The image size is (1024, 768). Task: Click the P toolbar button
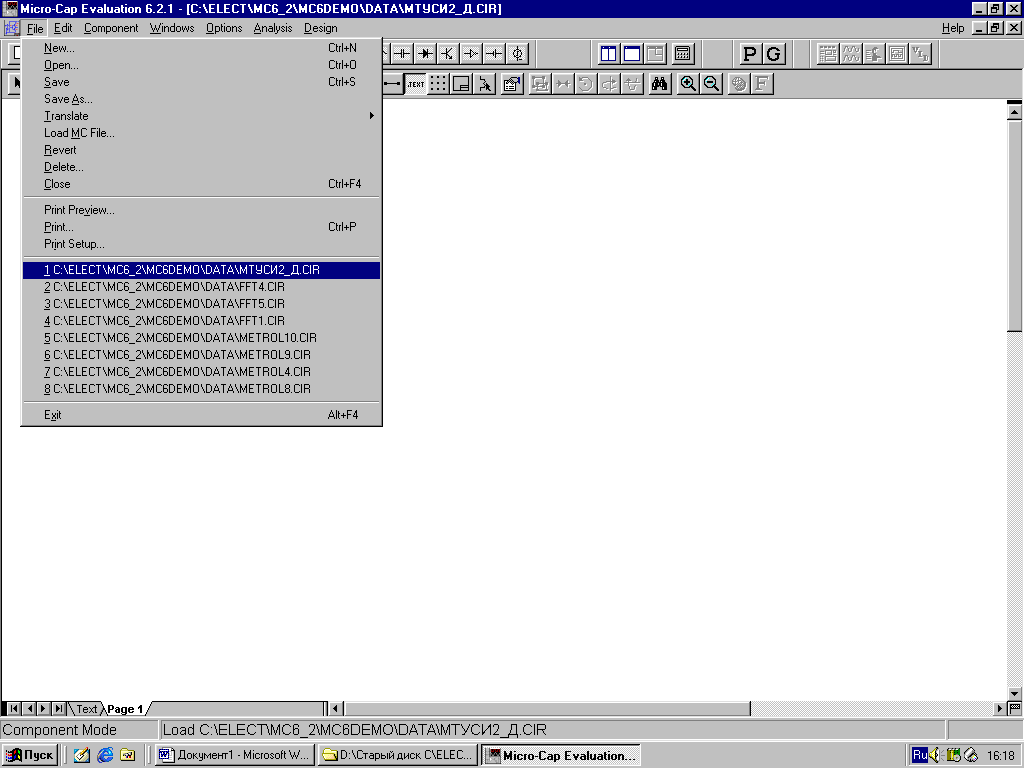pos(750,54)
